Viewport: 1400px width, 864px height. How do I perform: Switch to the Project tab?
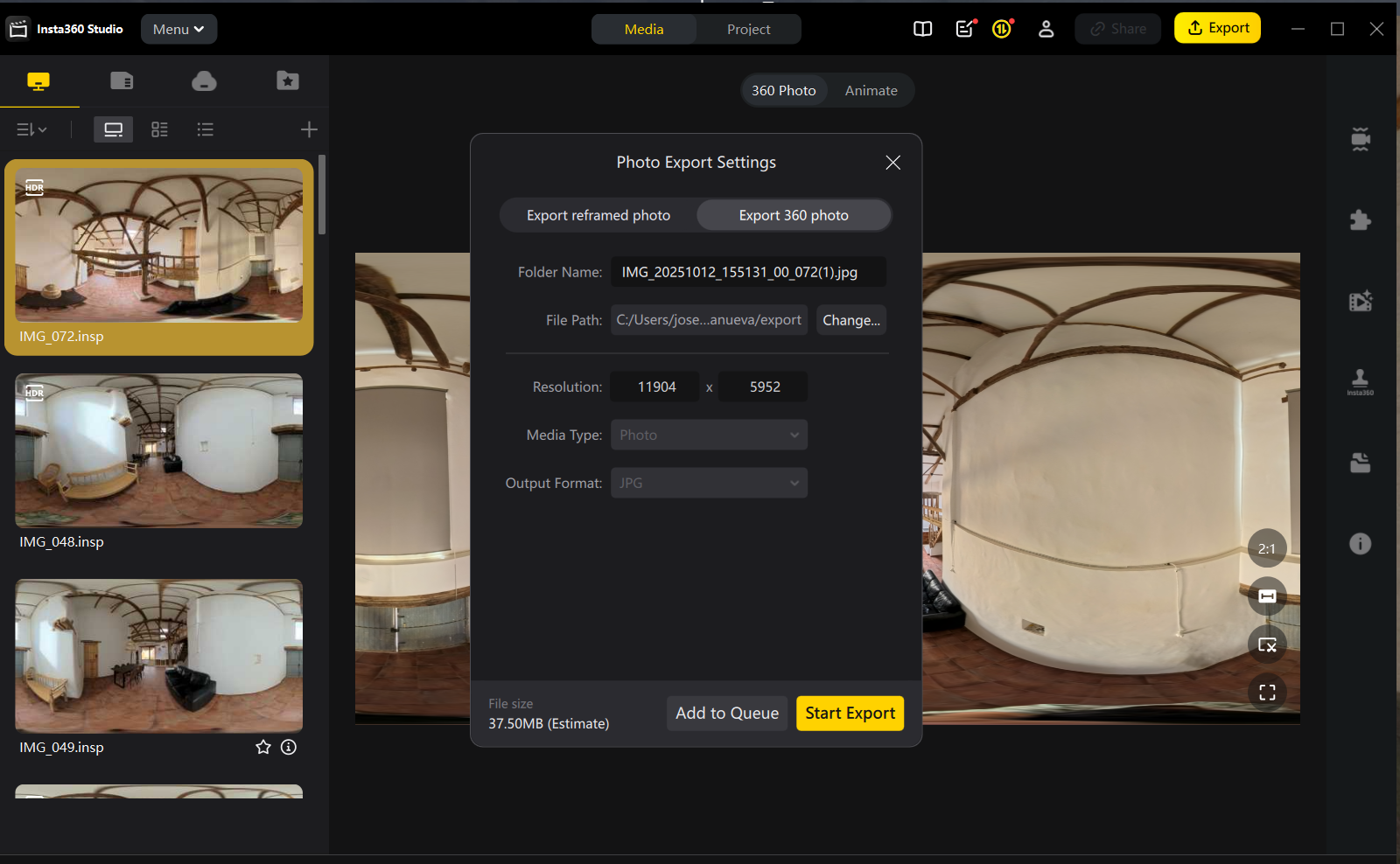748,29
